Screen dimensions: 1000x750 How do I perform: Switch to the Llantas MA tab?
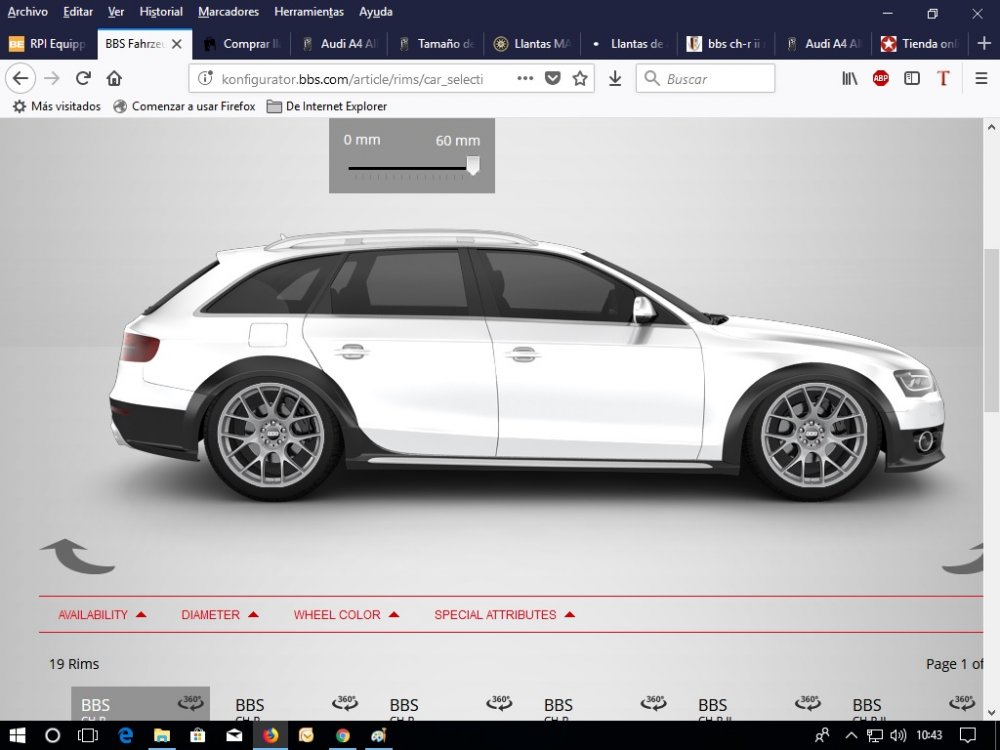tap(533, 43)
